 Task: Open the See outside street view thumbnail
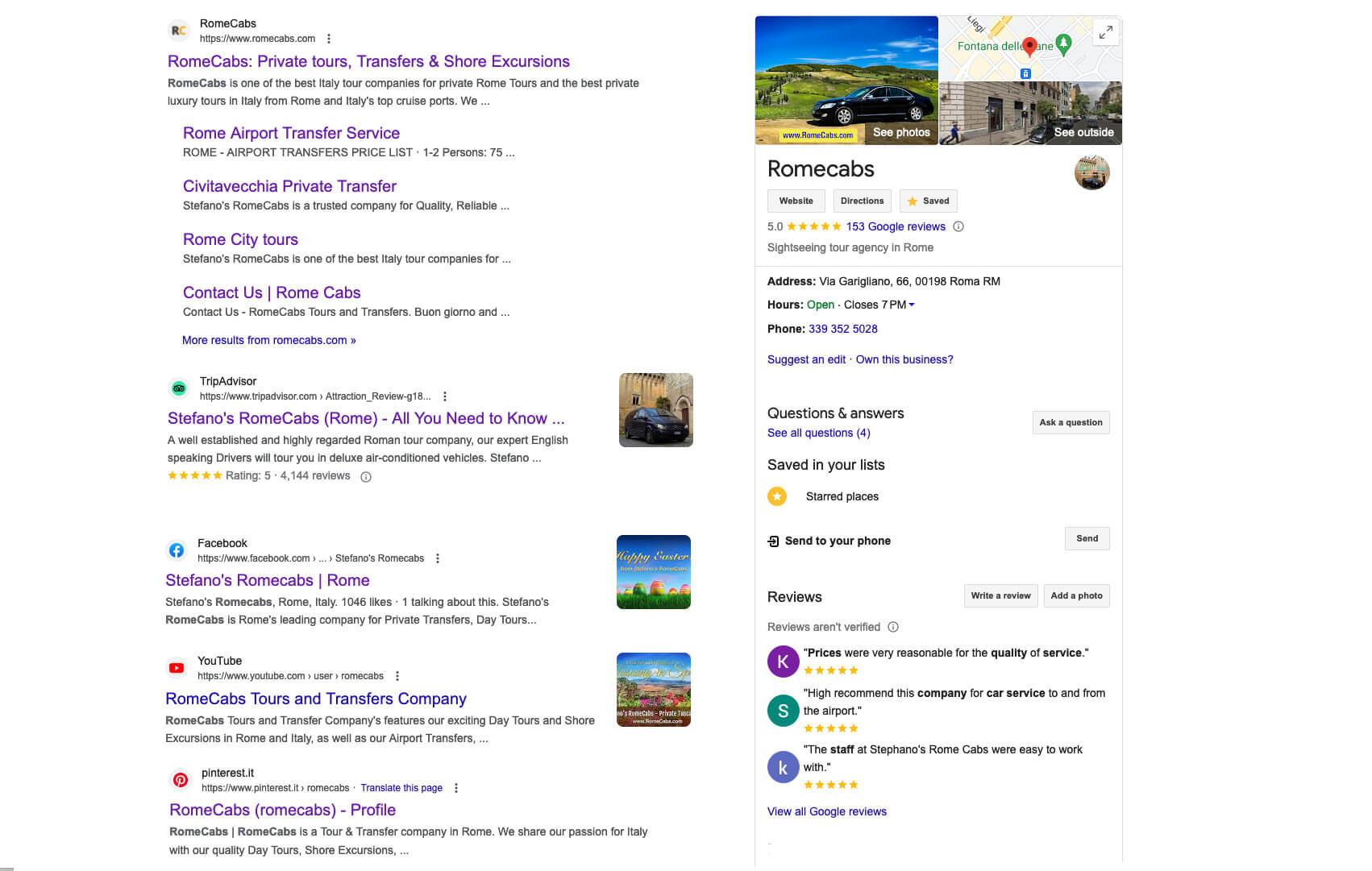[1030, 113]
